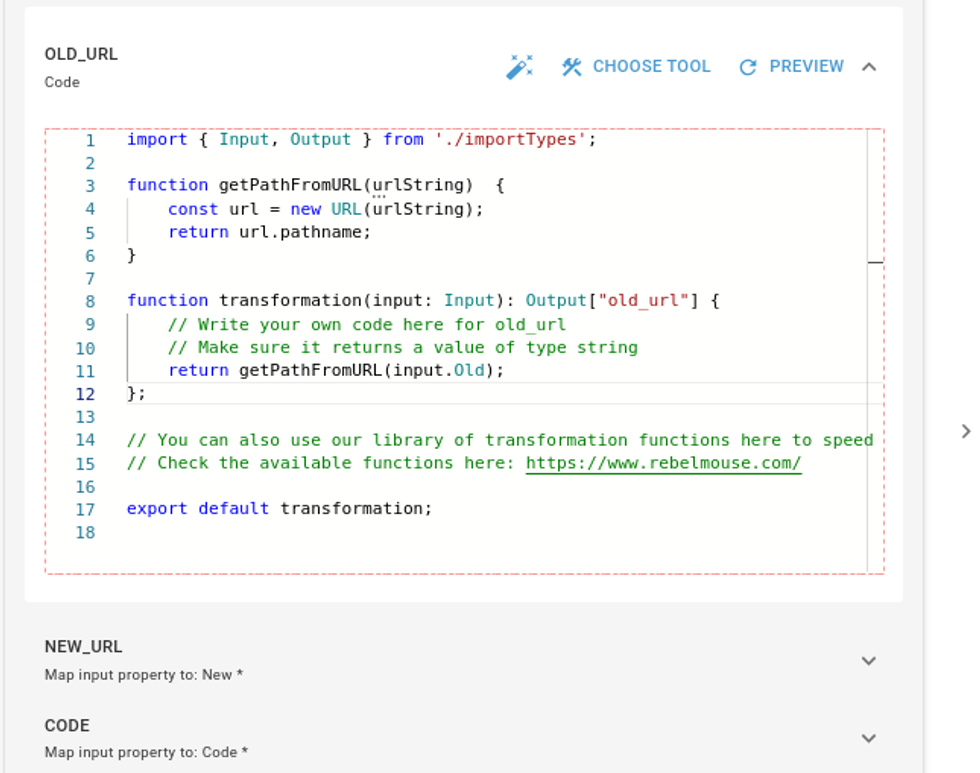Click the NEW_URL section title
980x773 pixels.
click(83, 647)
